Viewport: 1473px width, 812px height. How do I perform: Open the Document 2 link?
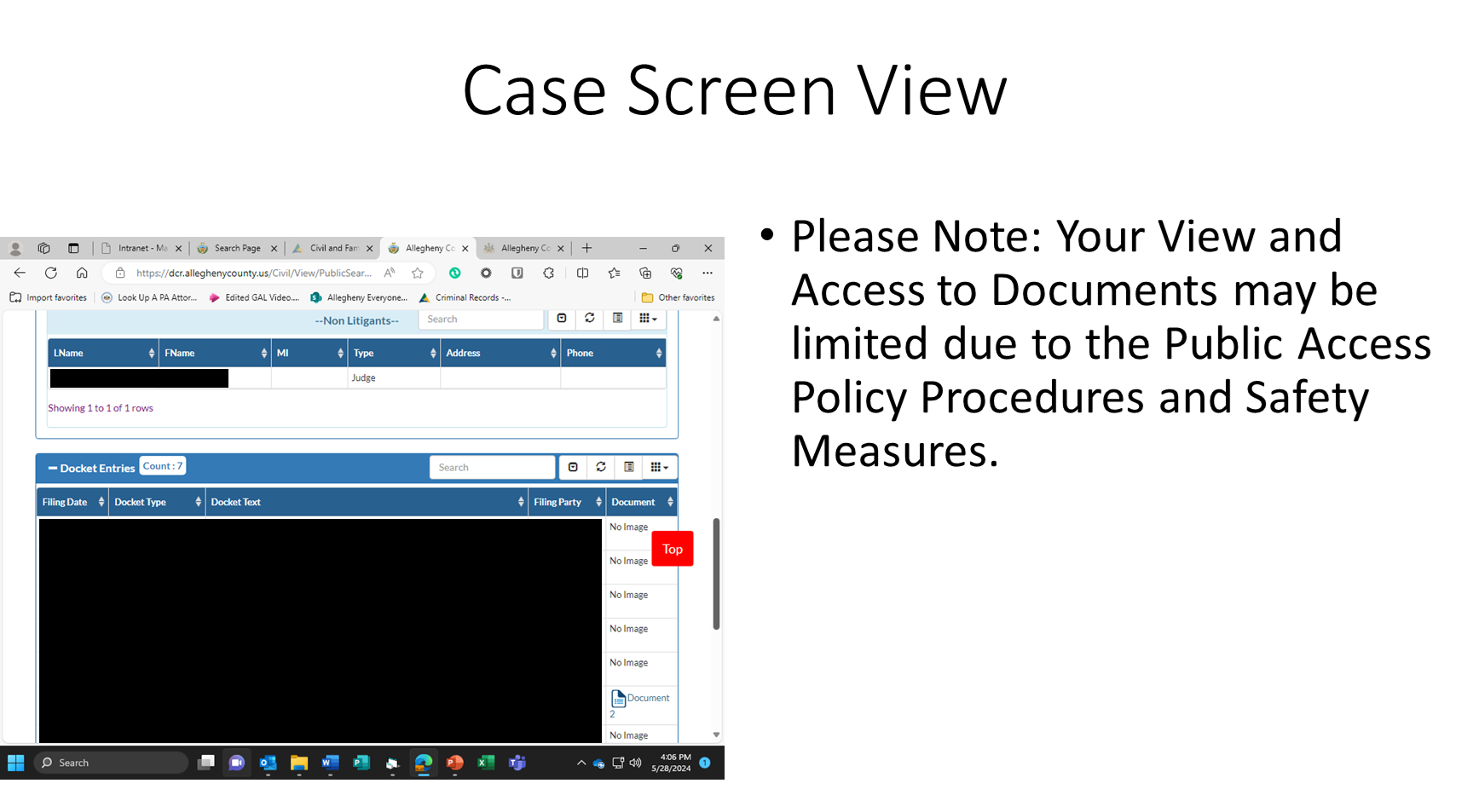tap(640, 699)
